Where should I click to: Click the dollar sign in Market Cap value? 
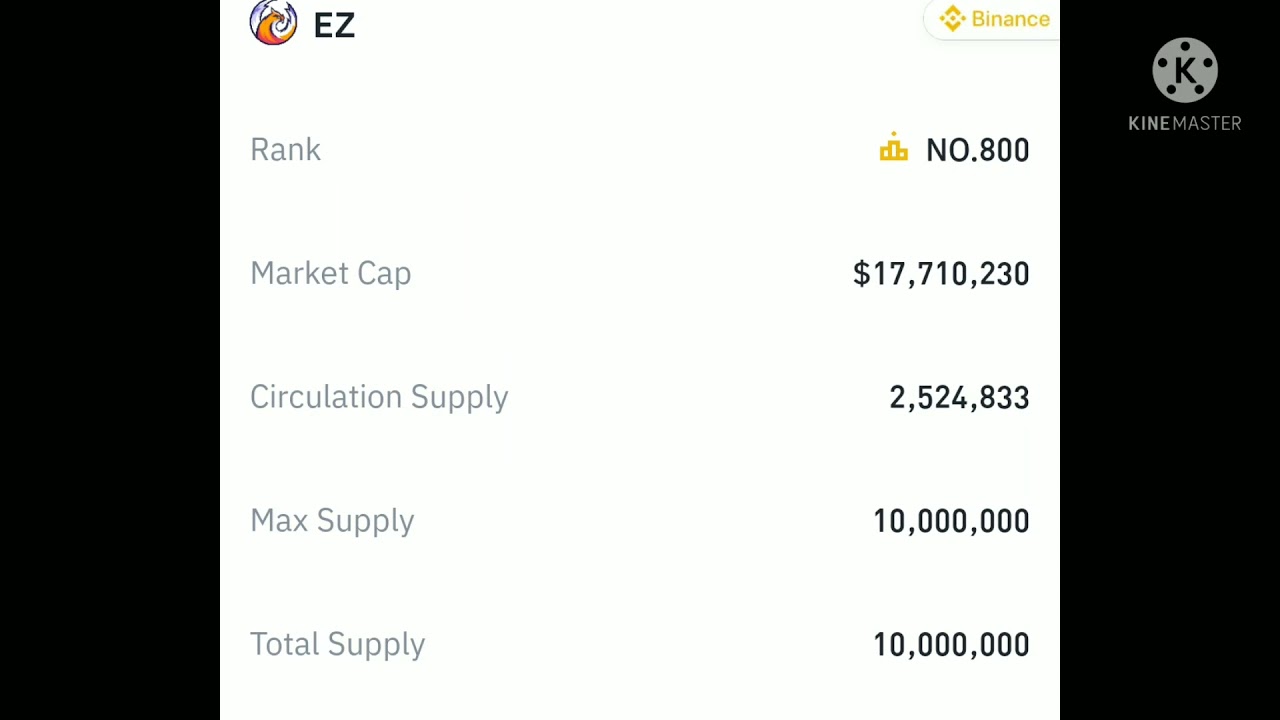tap(861, 274)
